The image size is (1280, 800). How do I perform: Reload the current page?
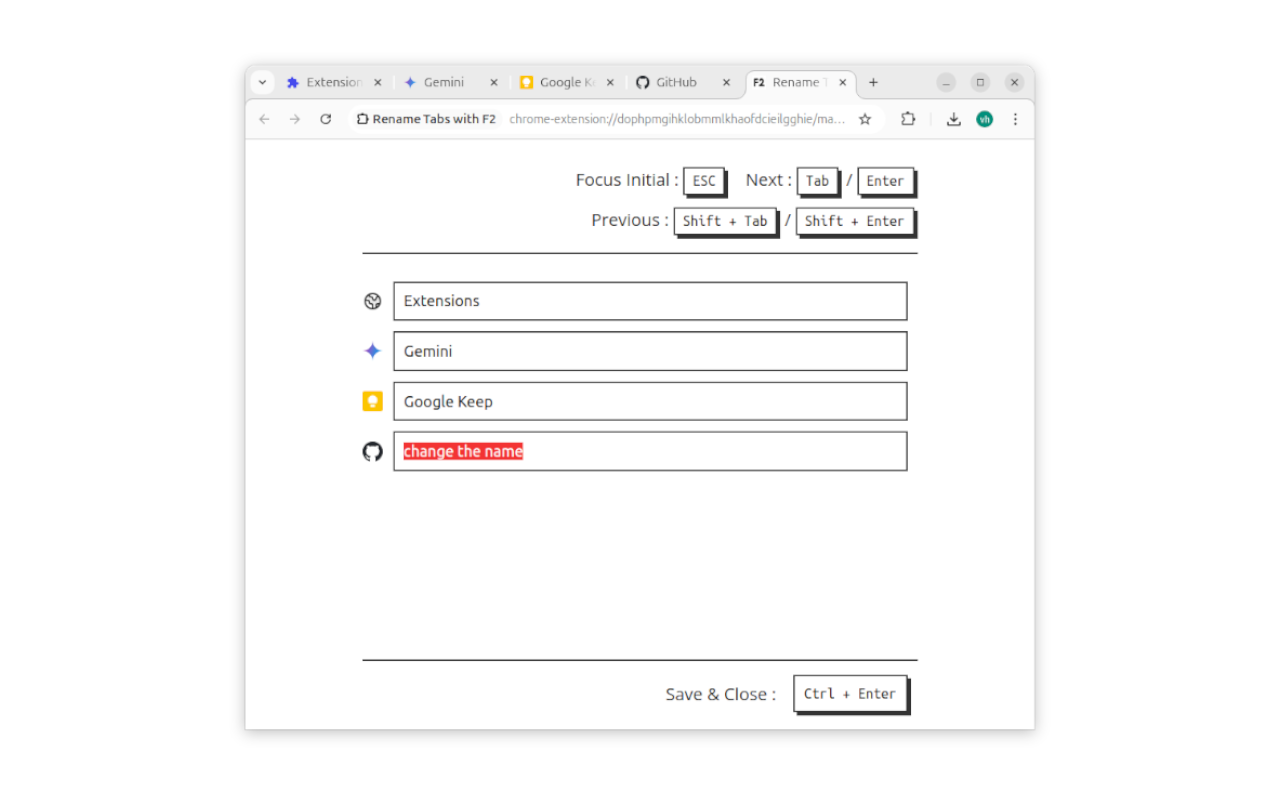point(325,119)
